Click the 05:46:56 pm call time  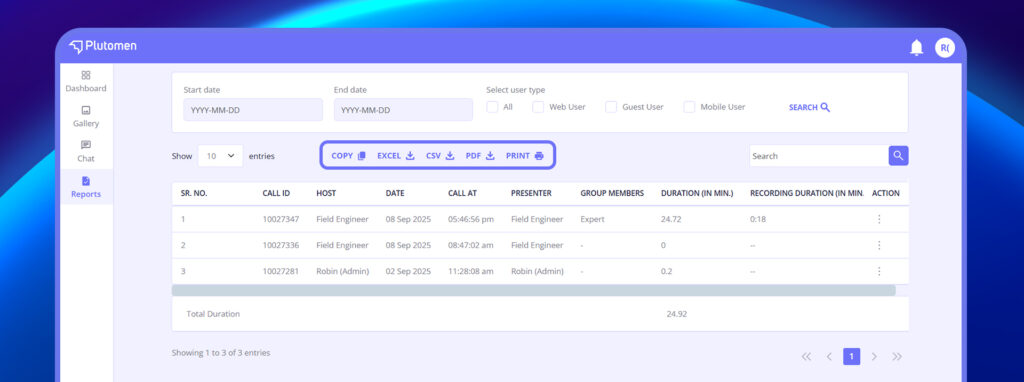coord(471,219)
